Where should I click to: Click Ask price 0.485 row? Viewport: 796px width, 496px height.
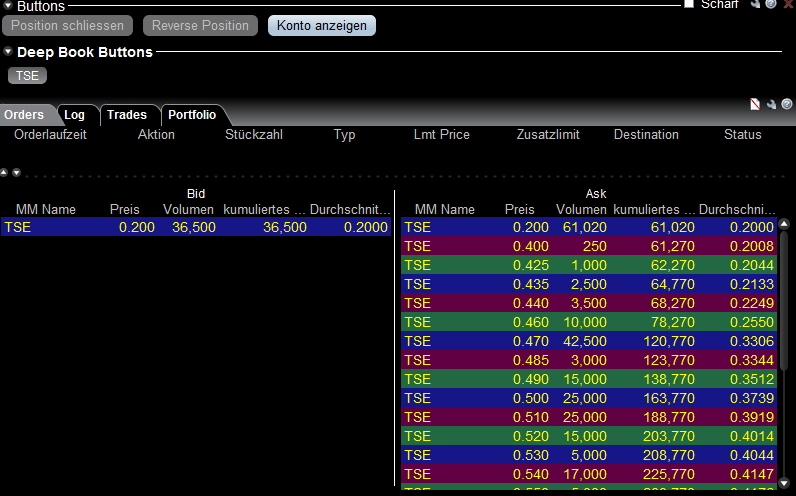[x=589, y=360]
